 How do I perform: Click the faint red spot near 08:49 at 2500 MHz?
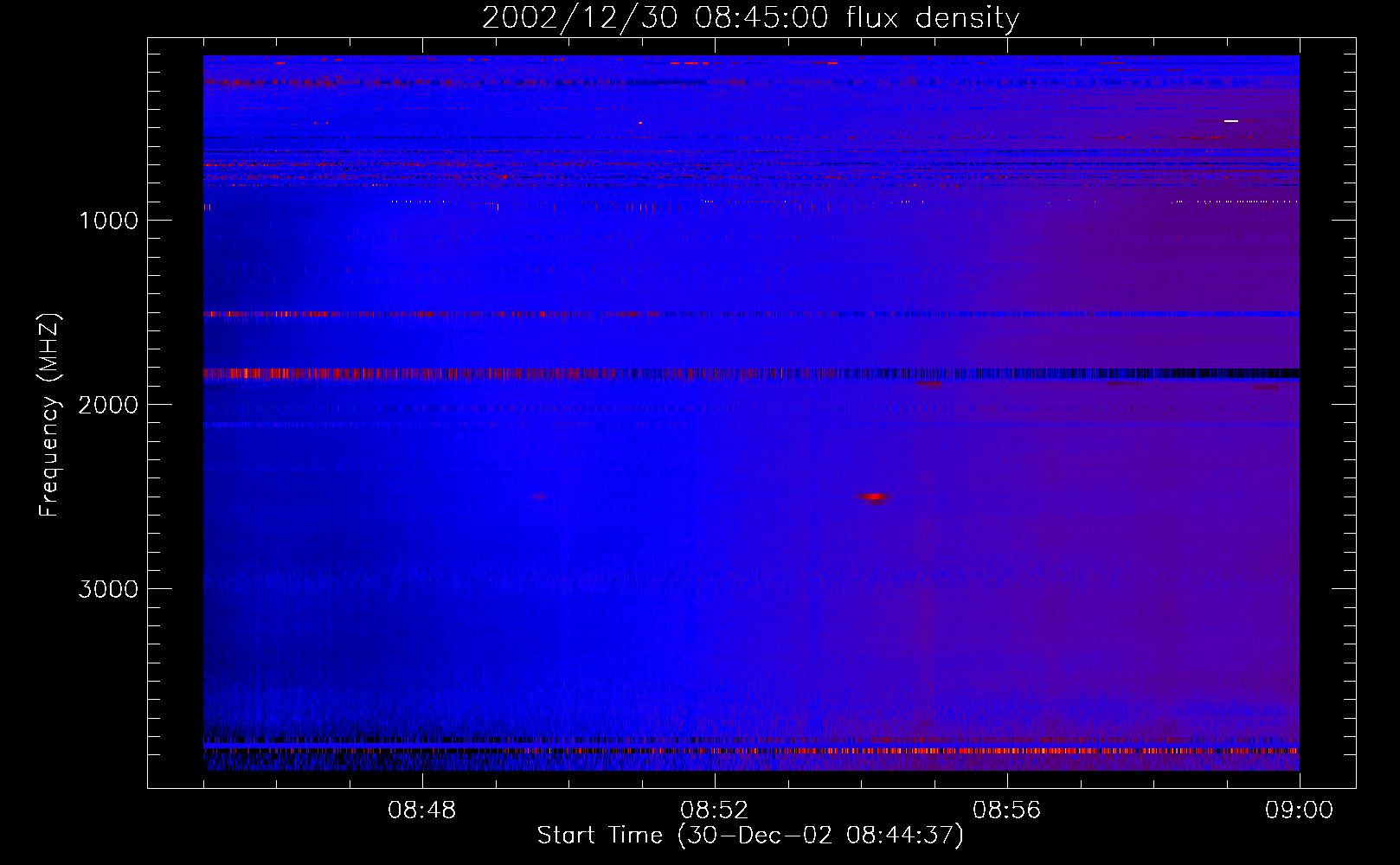tap(539, 497)
